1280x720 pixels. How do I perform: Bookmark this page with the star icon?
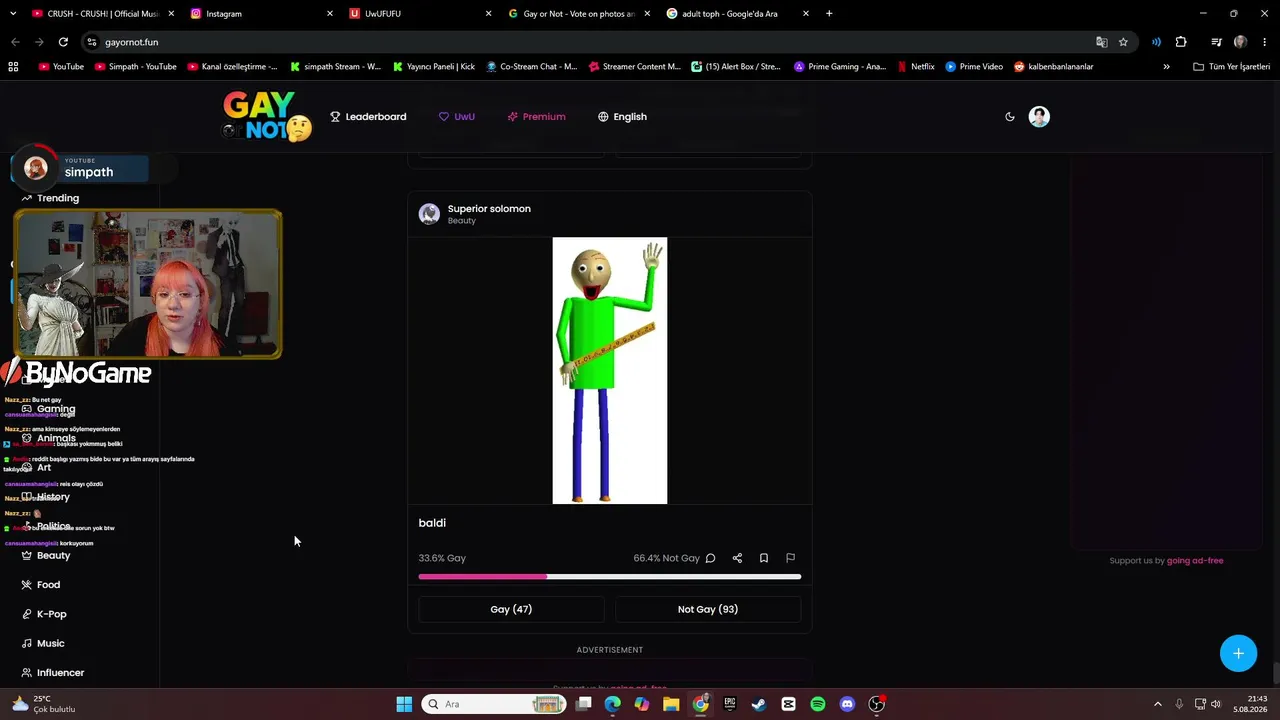pos(1123,42)
